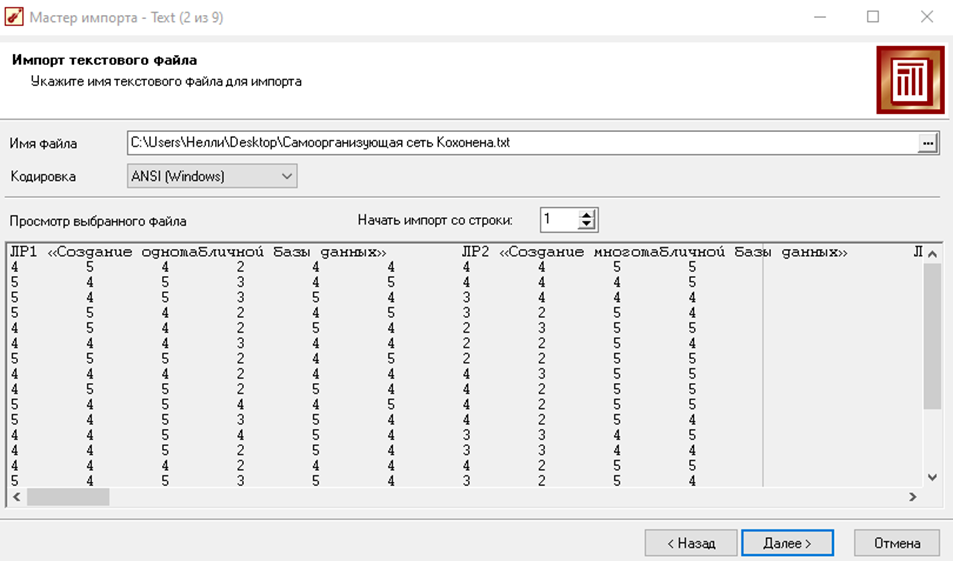Click the Кодировка label

(x=43, y=177)
